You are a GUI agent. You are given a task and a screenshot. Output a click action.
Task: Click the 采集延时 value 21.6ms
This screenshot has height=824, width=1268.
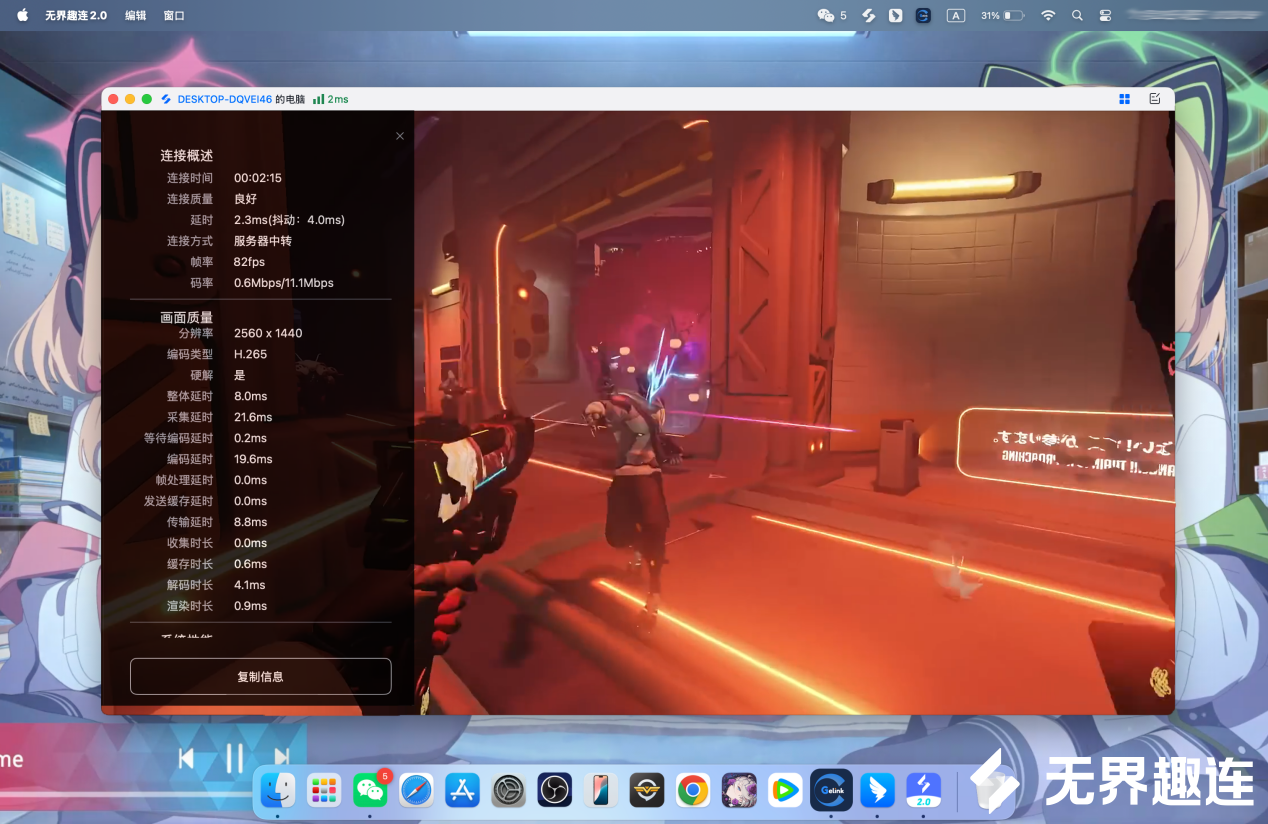[x=253, y=417]
